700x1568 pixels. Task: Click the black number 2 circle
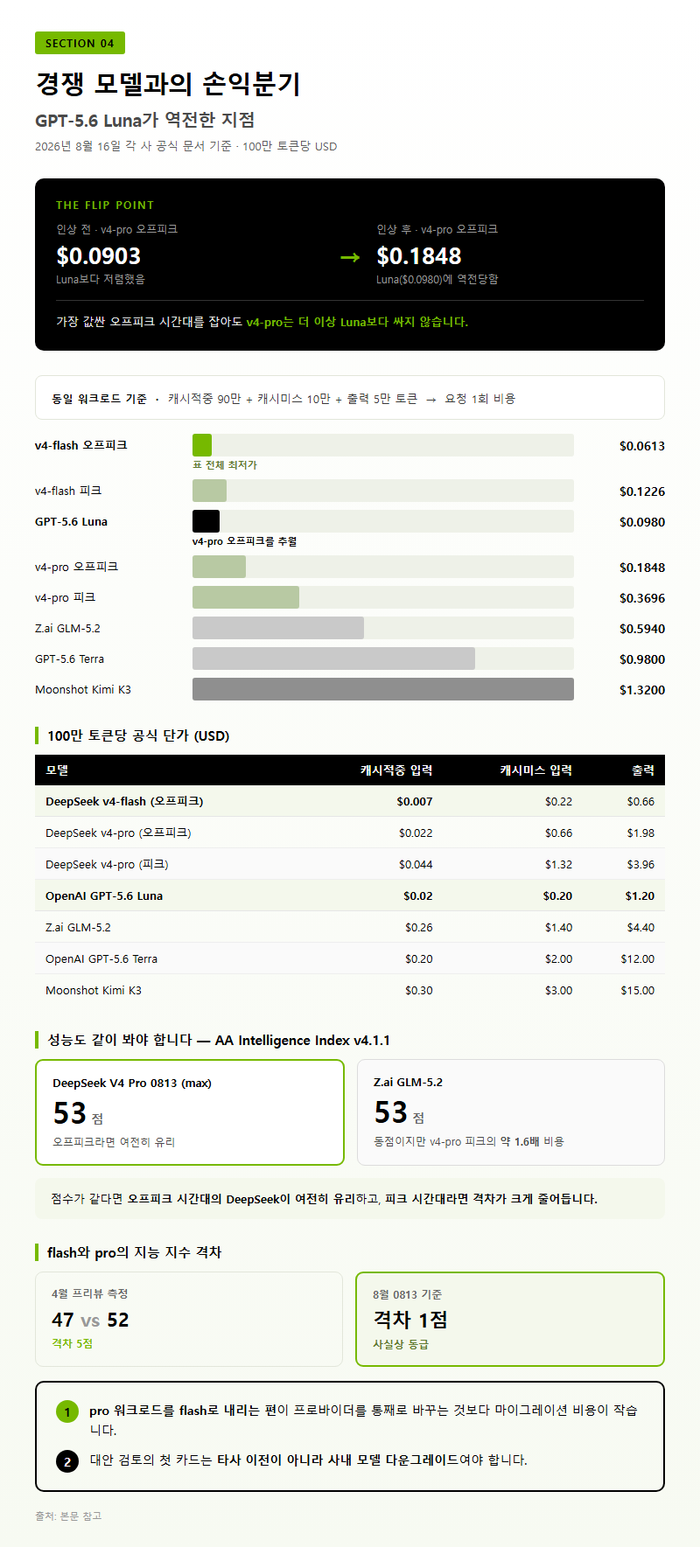67,1461
